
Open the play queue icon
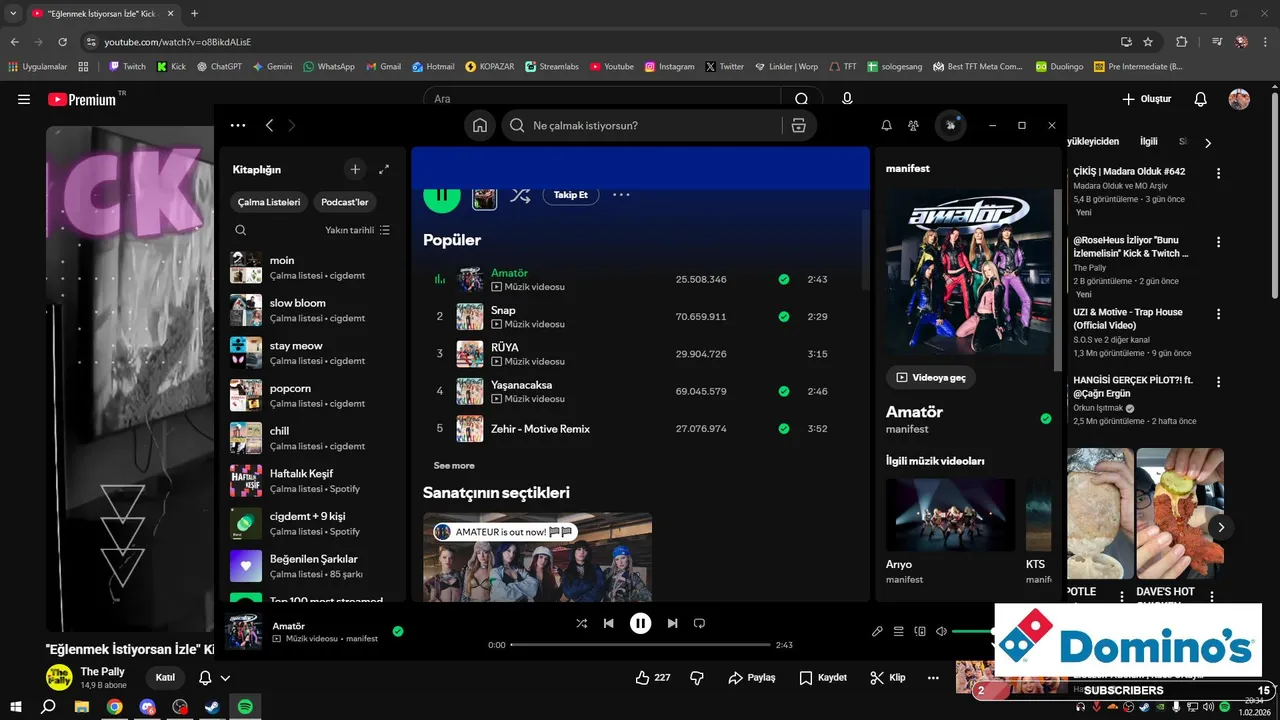click(x=898, y=632)
